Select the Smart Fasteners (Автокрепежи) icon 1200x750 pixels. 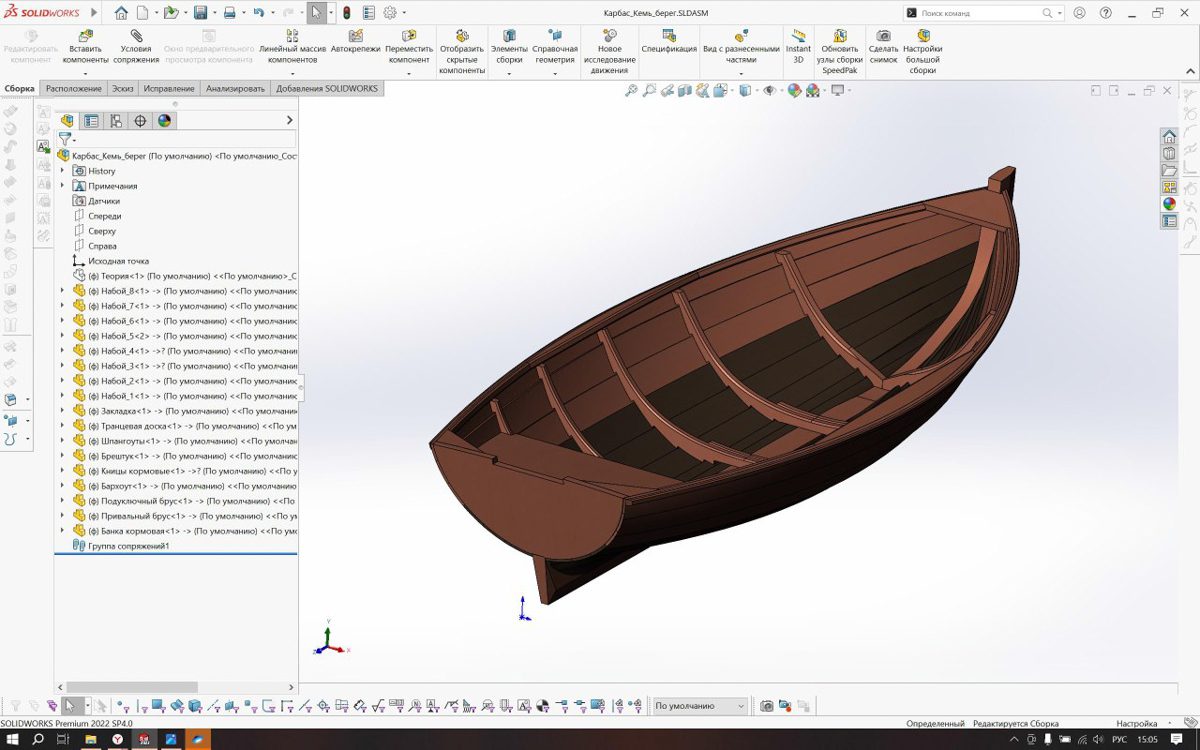355,37
